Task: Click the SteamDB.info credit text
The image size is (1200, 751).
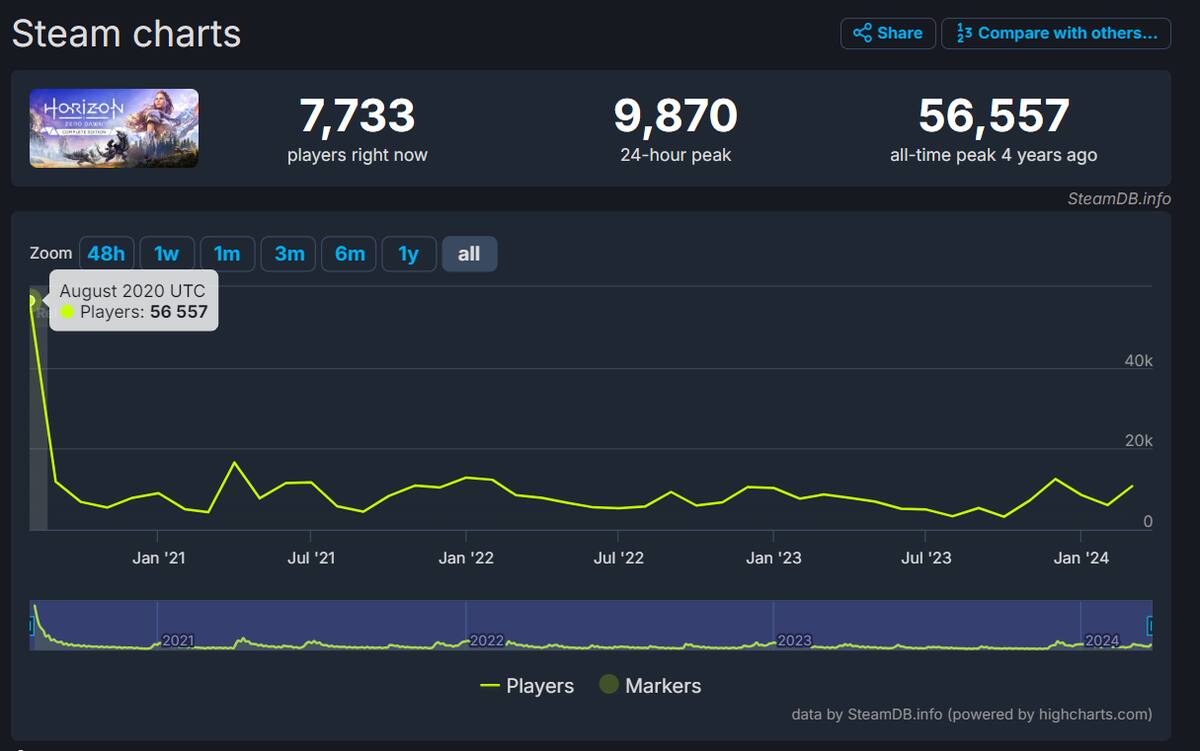Action: click(x=1119, y=198)
